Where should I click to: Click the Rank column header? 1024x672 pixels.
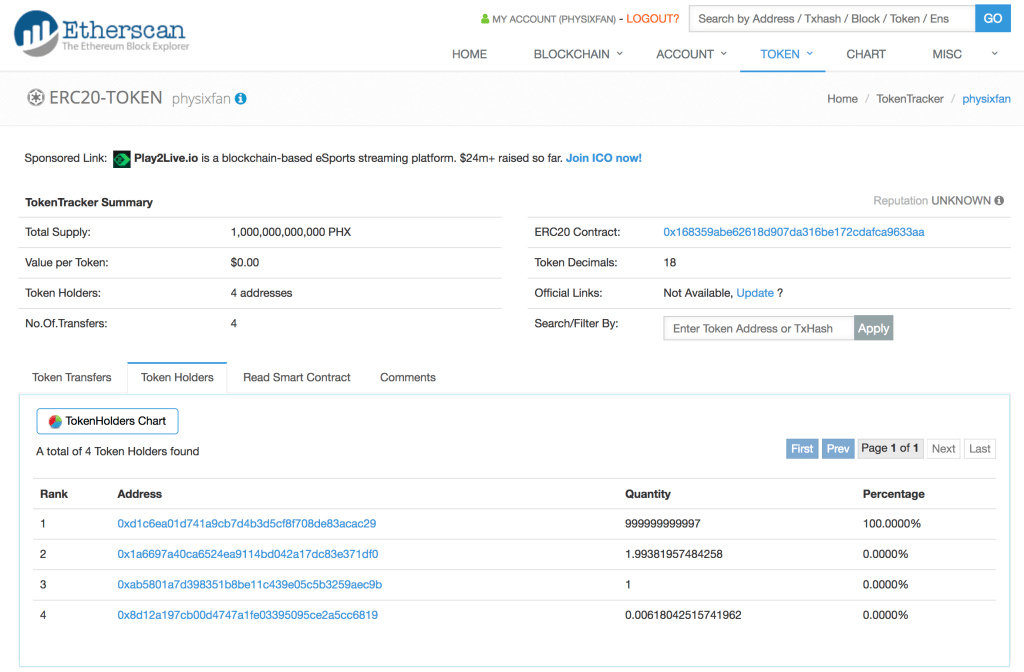click(x=54, y=494)
